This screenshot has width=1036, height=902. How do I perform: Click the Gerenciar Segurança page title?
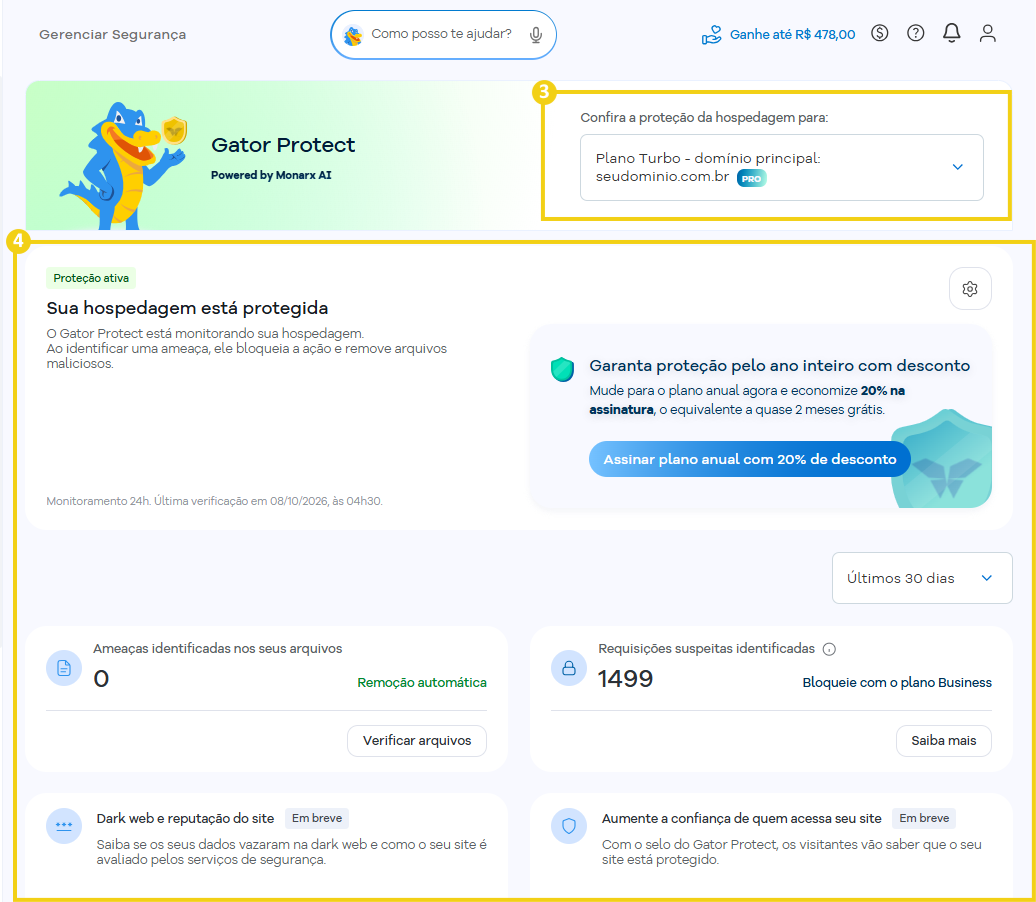coord(112,34)
